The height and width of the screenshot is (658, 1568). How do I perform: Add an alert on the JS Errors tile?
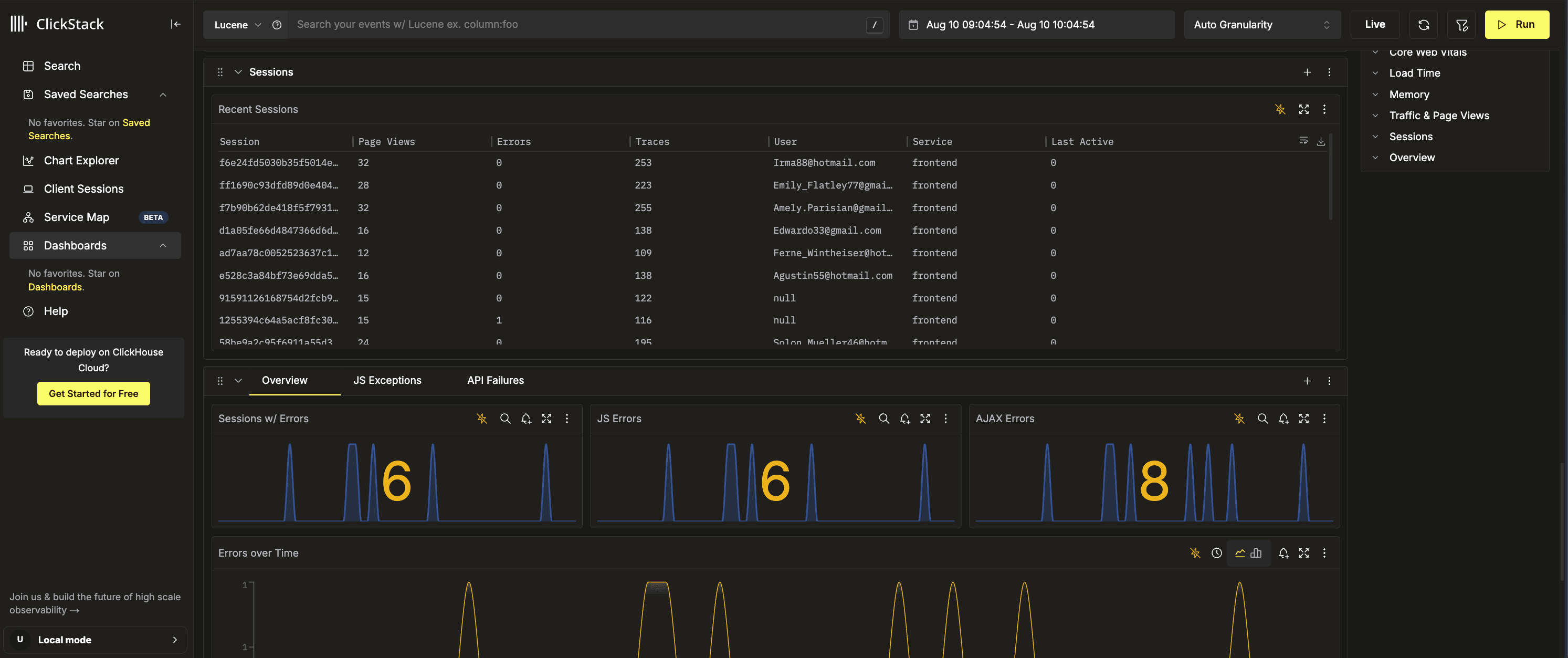[905, 419]
